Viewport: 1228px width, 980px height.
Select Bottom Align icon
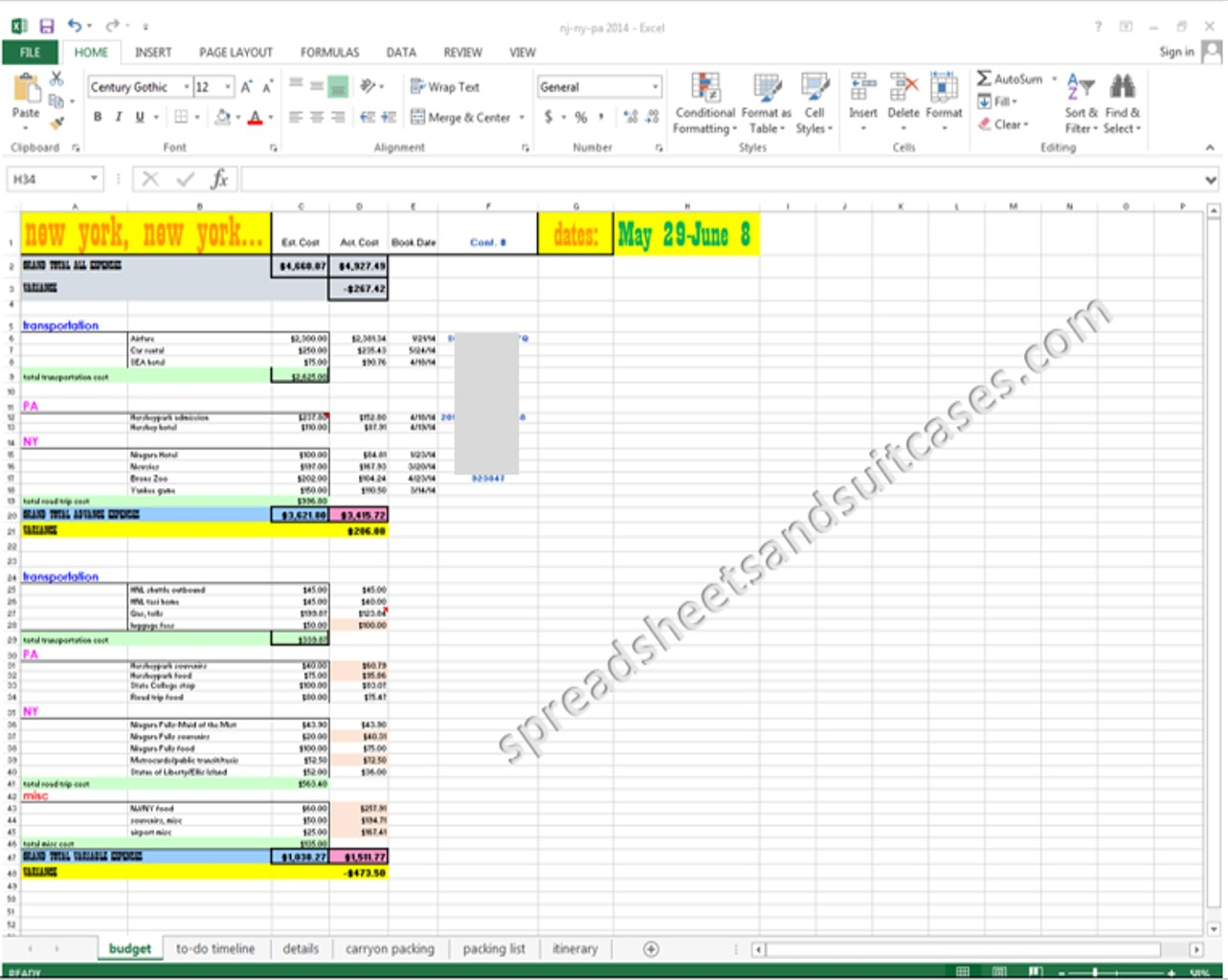pyautogui.click(x=337, y=86)
